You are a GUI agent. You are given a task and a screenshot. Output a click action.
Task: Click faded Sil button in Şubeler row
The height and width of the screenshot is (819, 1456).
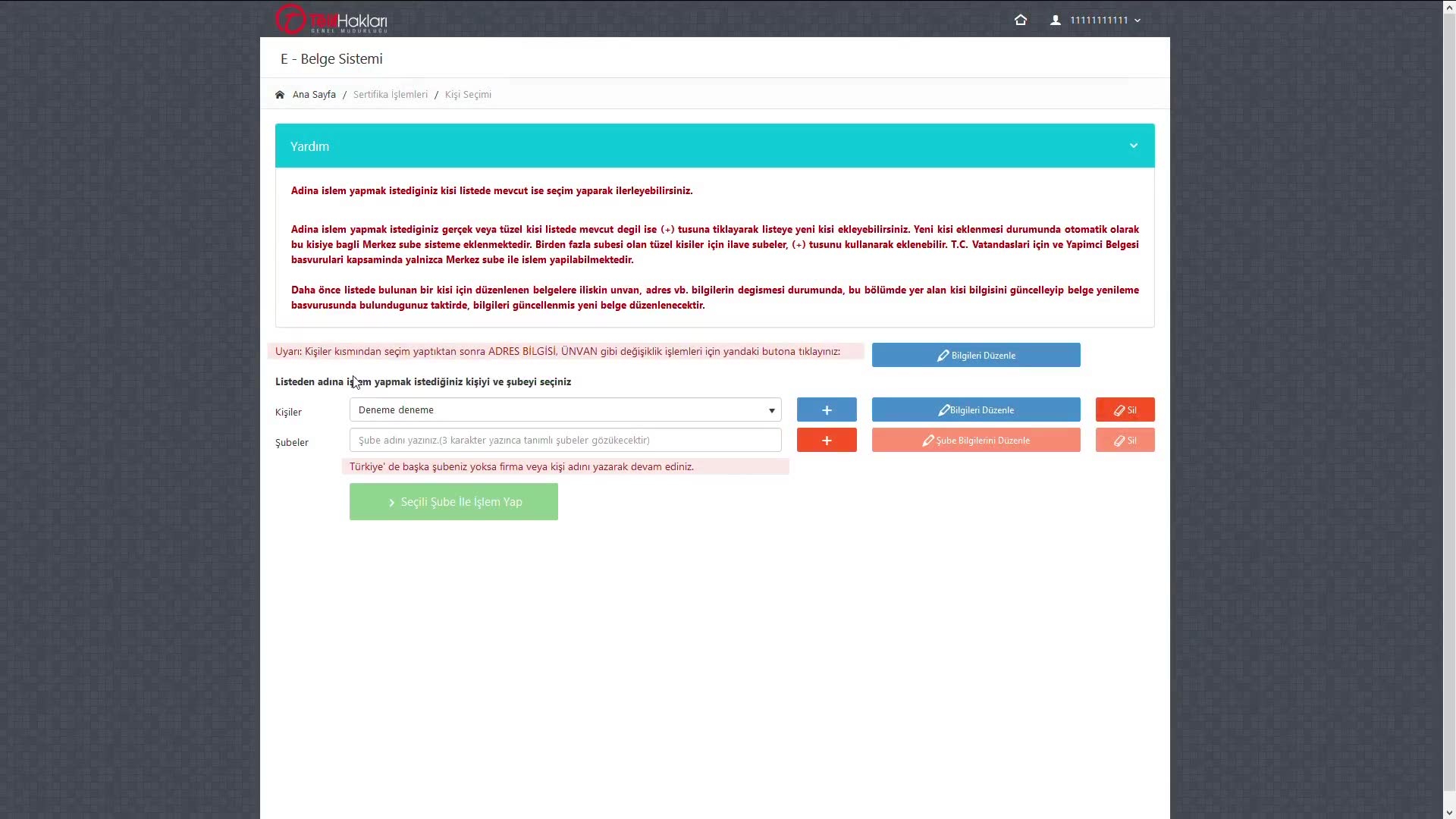tap(1125, 441)
